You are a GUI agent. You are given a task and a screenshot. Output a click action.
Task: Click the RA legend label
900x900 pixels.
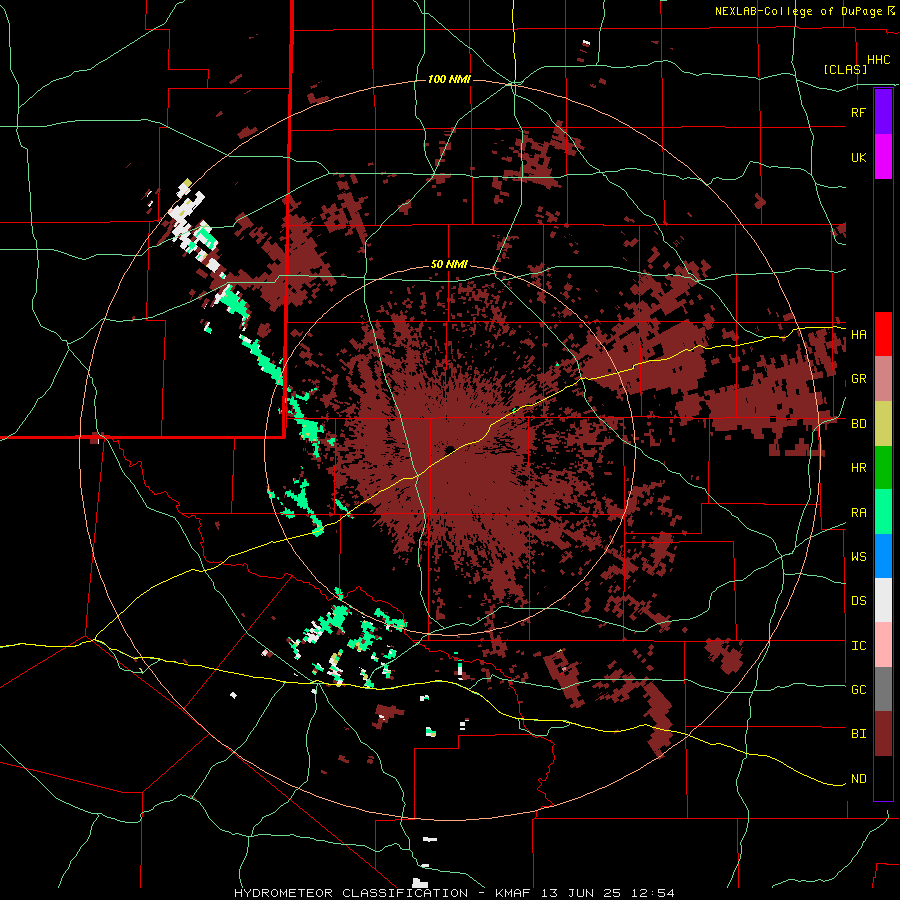pyautogui.click(x=858, y=513)
